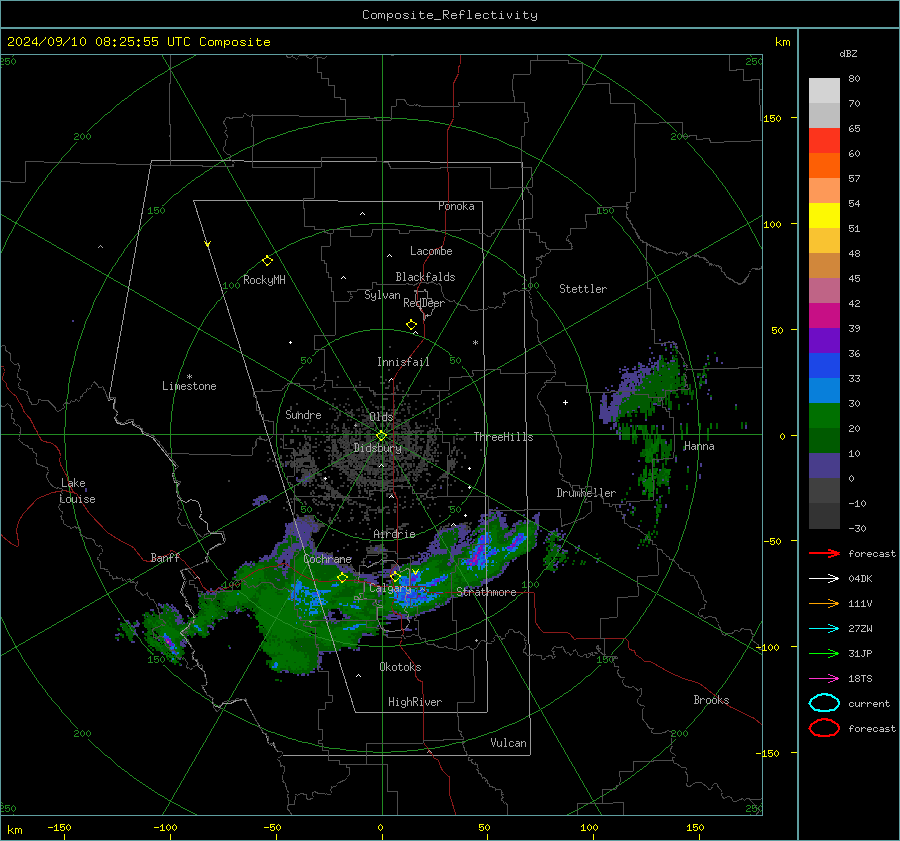Click the 150 tick on the bottom km axis
Image resolution: width=900 pixels, height=841 pixels.
point(695,827)
